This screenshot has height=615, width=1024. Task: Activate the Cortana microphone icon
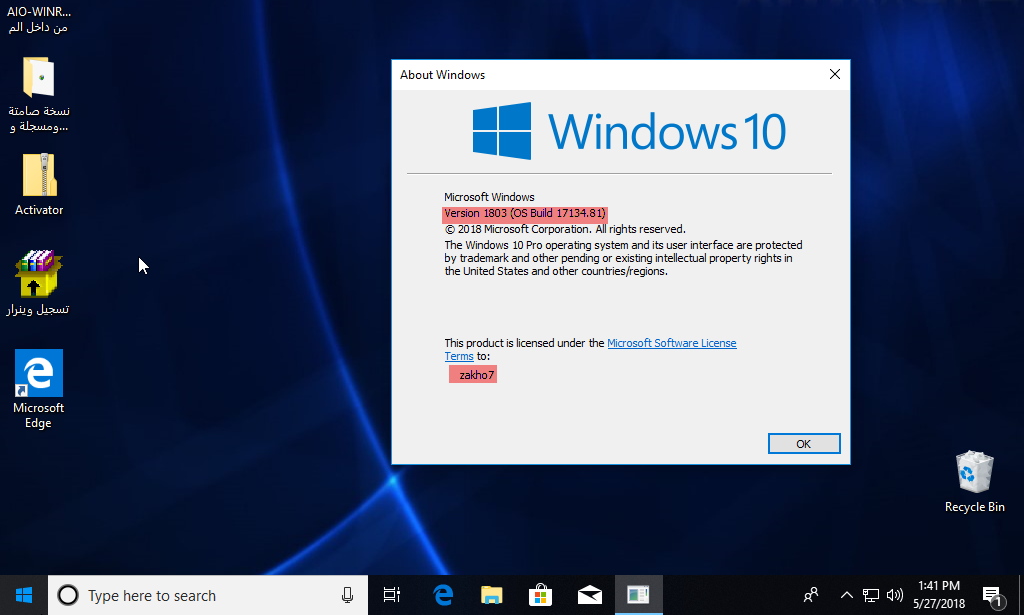click(347, 595)
